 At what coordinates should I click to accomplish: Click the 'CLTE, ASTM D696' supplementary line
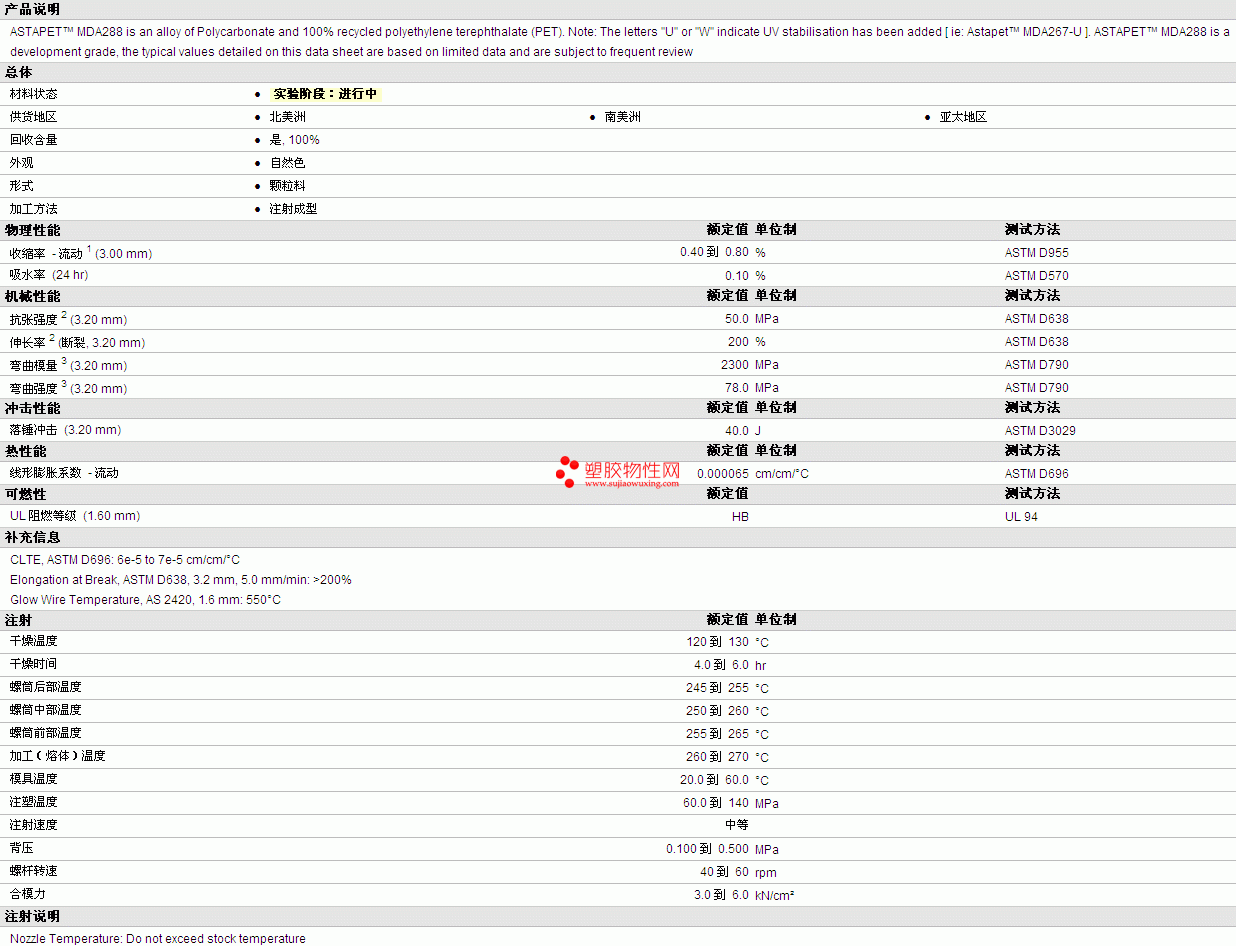[125, 560]
